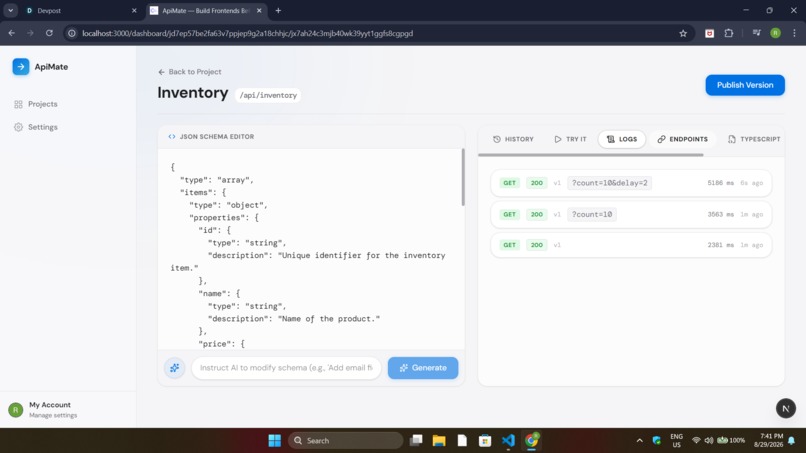Show hidden system tray icons
The image size is (806, 453).
pos(639,441)
